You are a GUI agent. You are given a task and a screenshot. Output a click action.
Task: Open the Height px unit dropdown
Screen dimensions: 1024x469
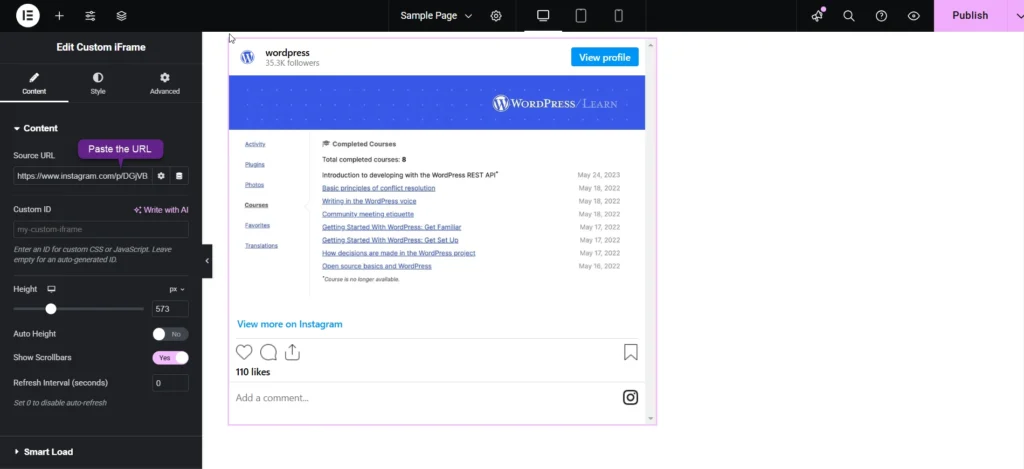[x=177, y=289]
